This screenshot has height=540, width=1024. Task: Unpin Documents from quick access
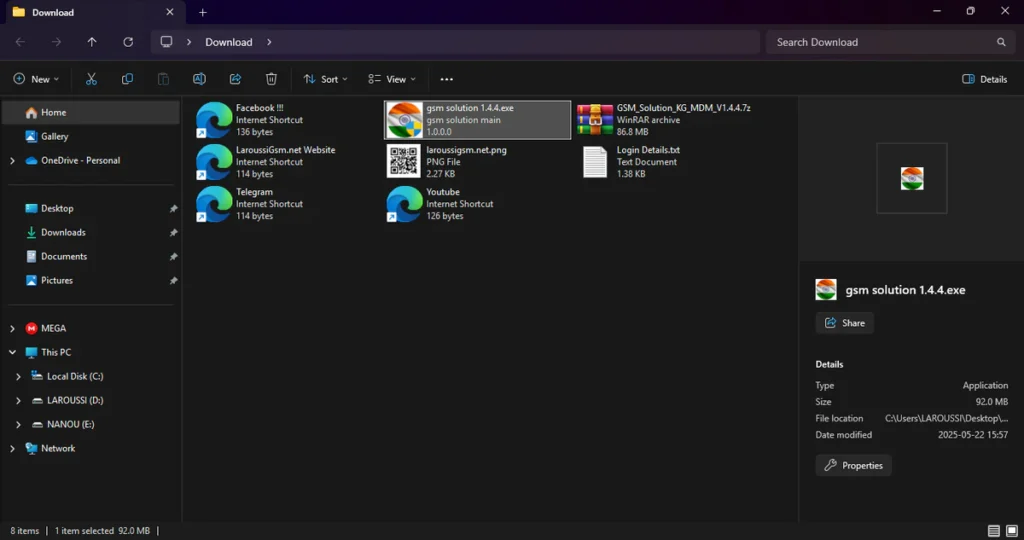(174, 257)
